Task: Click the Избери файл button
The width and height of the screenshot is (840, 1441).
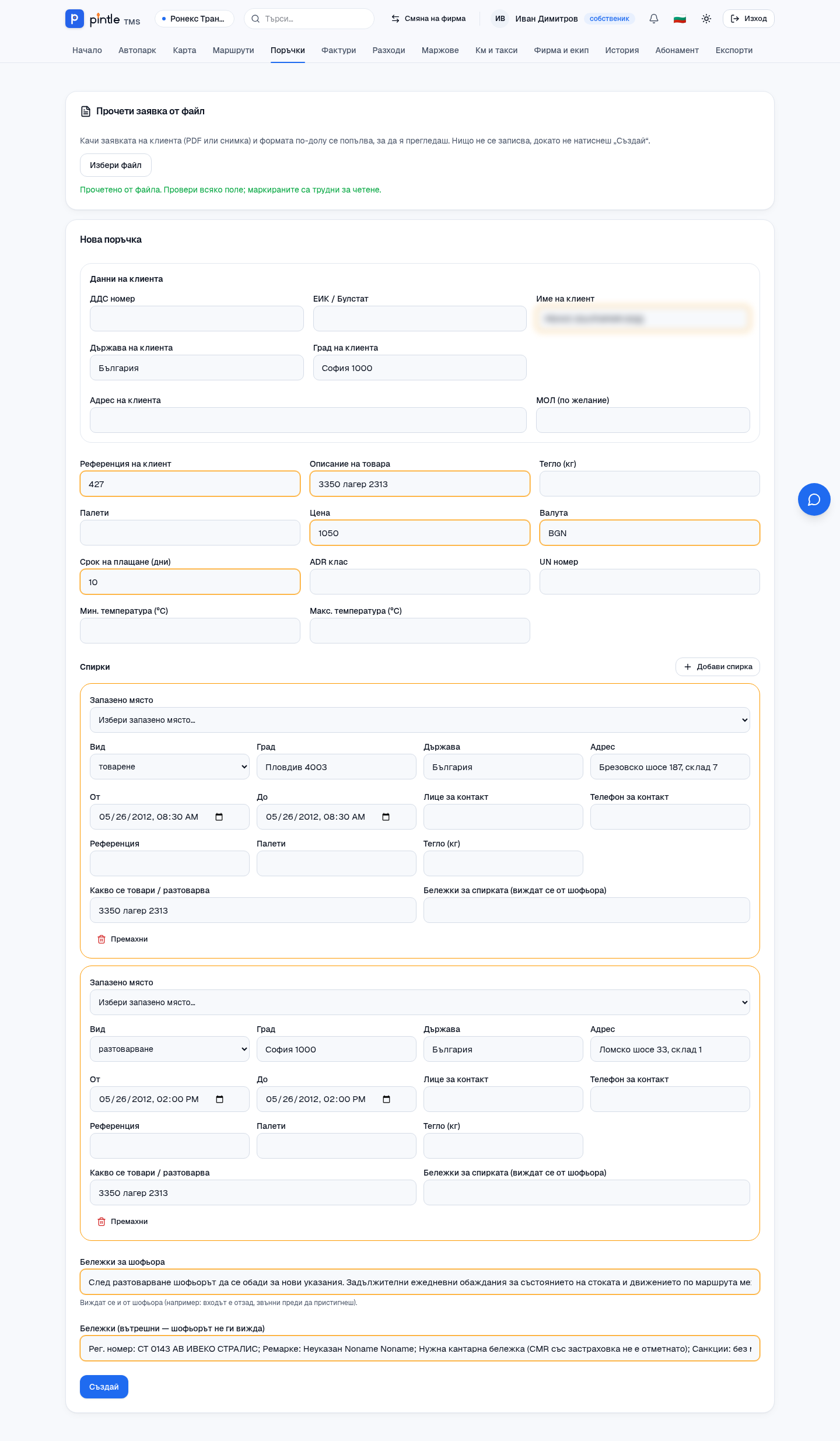Action: pyautogui.click(x=116, y=165)
